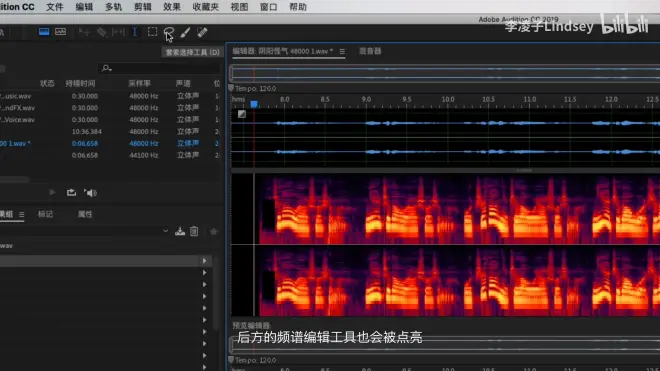
Task: Select the _usic.wav file row
Action: point(110,96)
